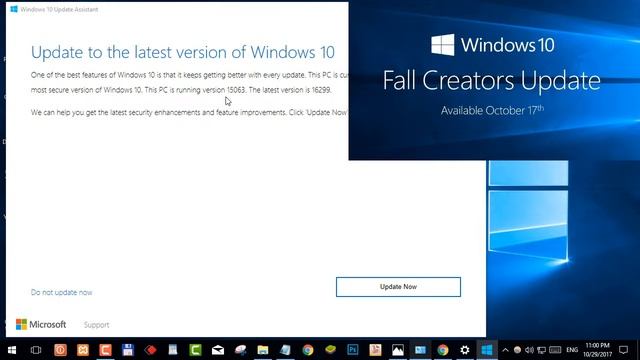This screenshot has height=360, width=640.
Task: Open Settings gear on the taskbar
Action: (464, 350)
